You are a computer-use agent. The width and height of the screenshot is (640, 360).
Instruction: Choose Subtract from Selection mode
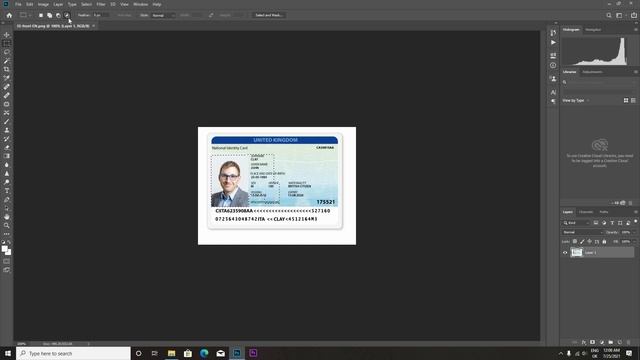[58, 15]
